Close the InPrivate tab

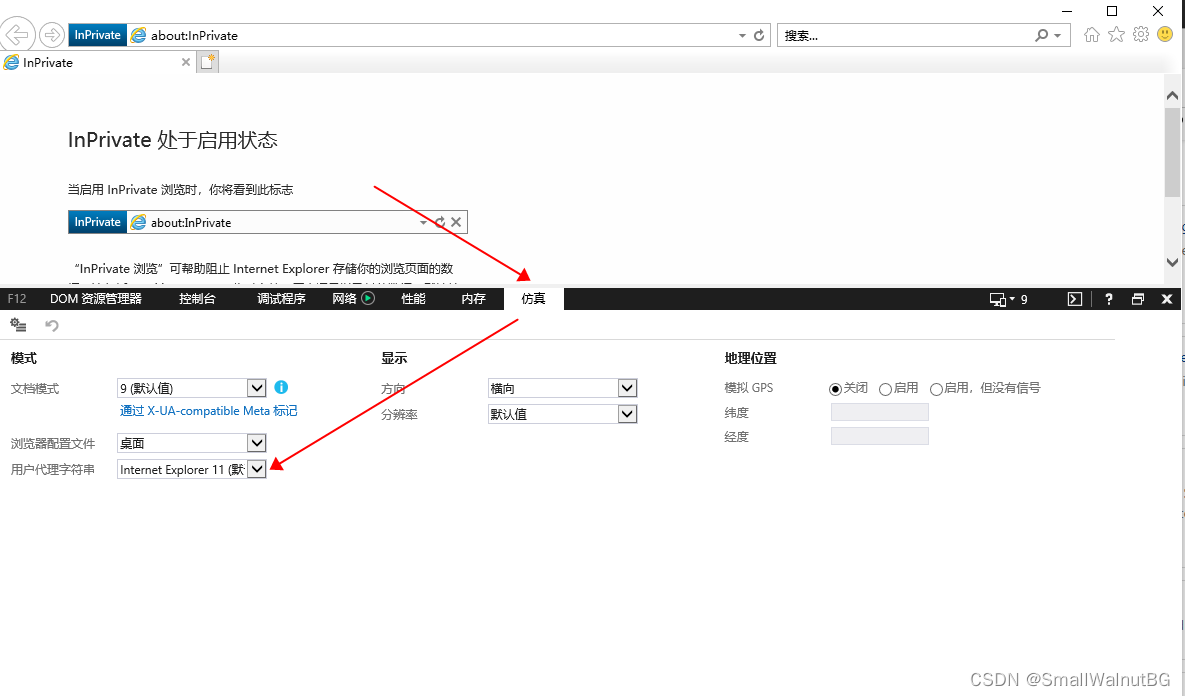point(186,62)
